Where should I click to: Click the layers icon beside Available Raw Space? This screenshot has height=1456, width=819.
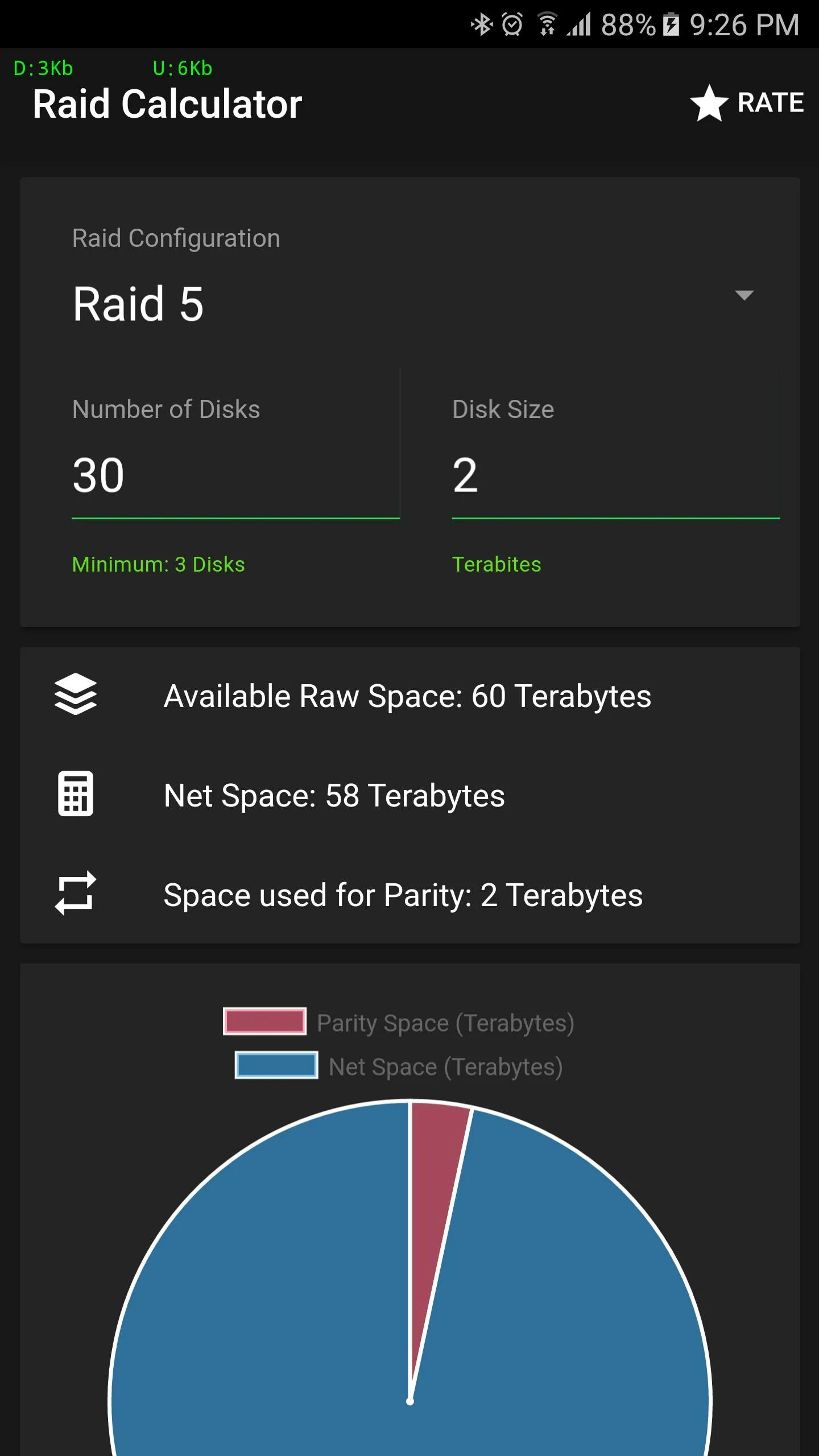(76, 694)
